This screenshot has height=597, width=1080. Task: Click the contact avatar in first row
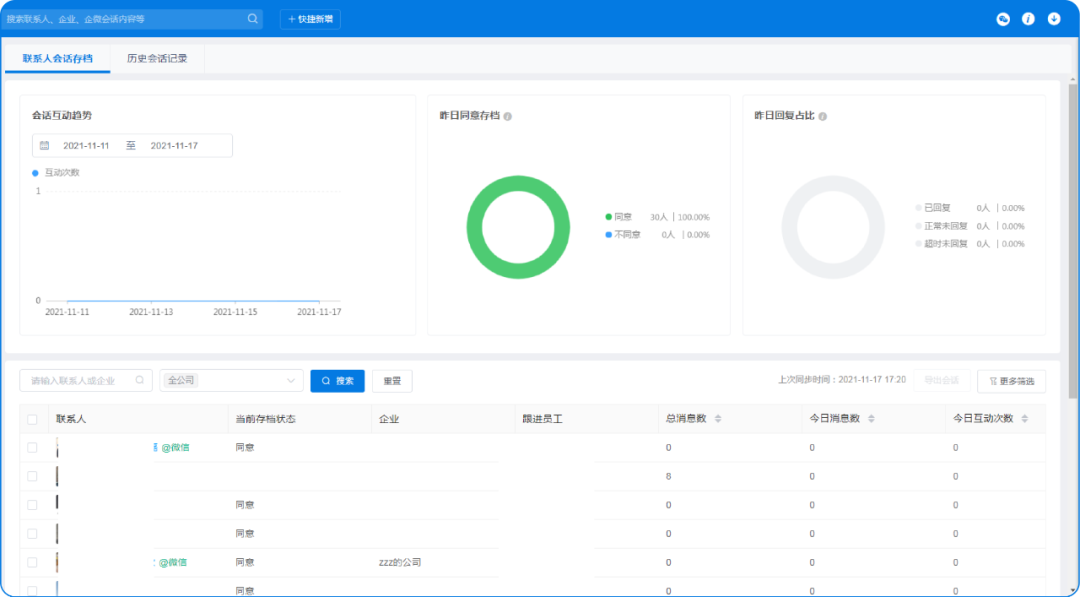[57, 448]
